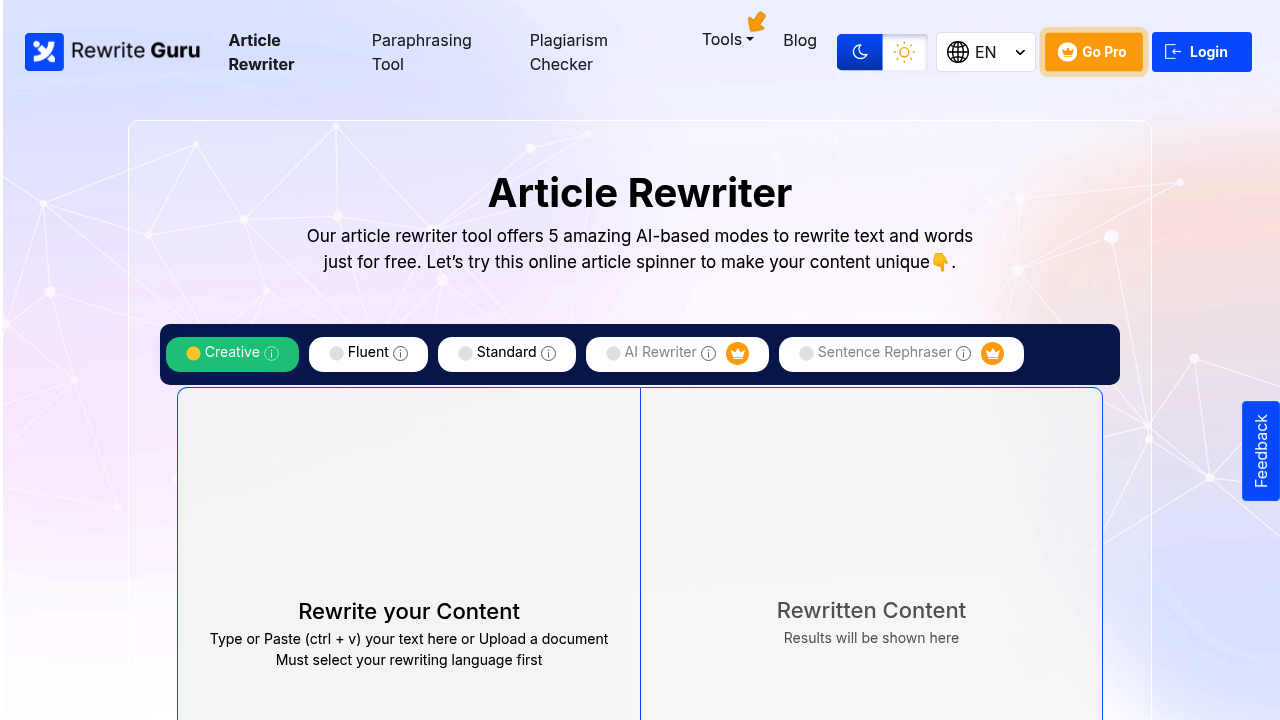Click text 'Results will be shown here'
The width and height of the screenshot is (1280, 720).
coord(871,638)
